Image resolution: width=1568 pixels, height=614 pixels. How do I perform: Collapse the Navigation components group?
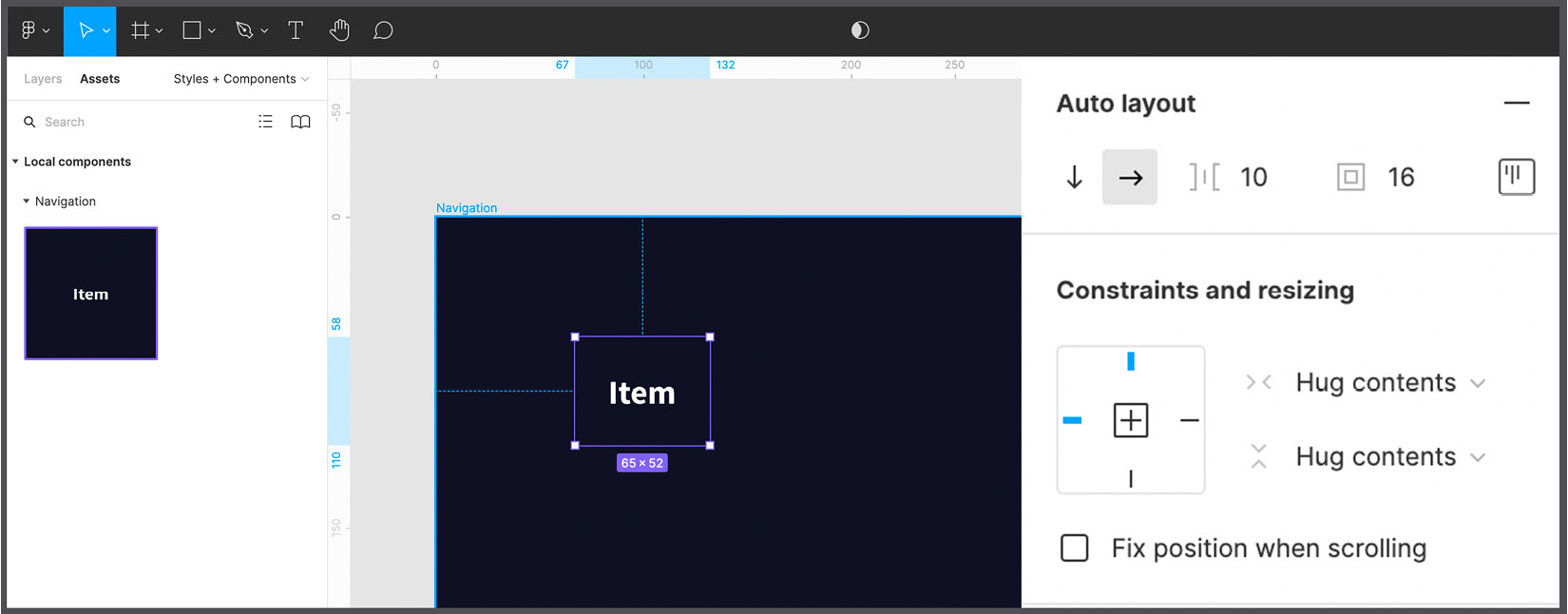pyautogui.click(x=27, y=201)
